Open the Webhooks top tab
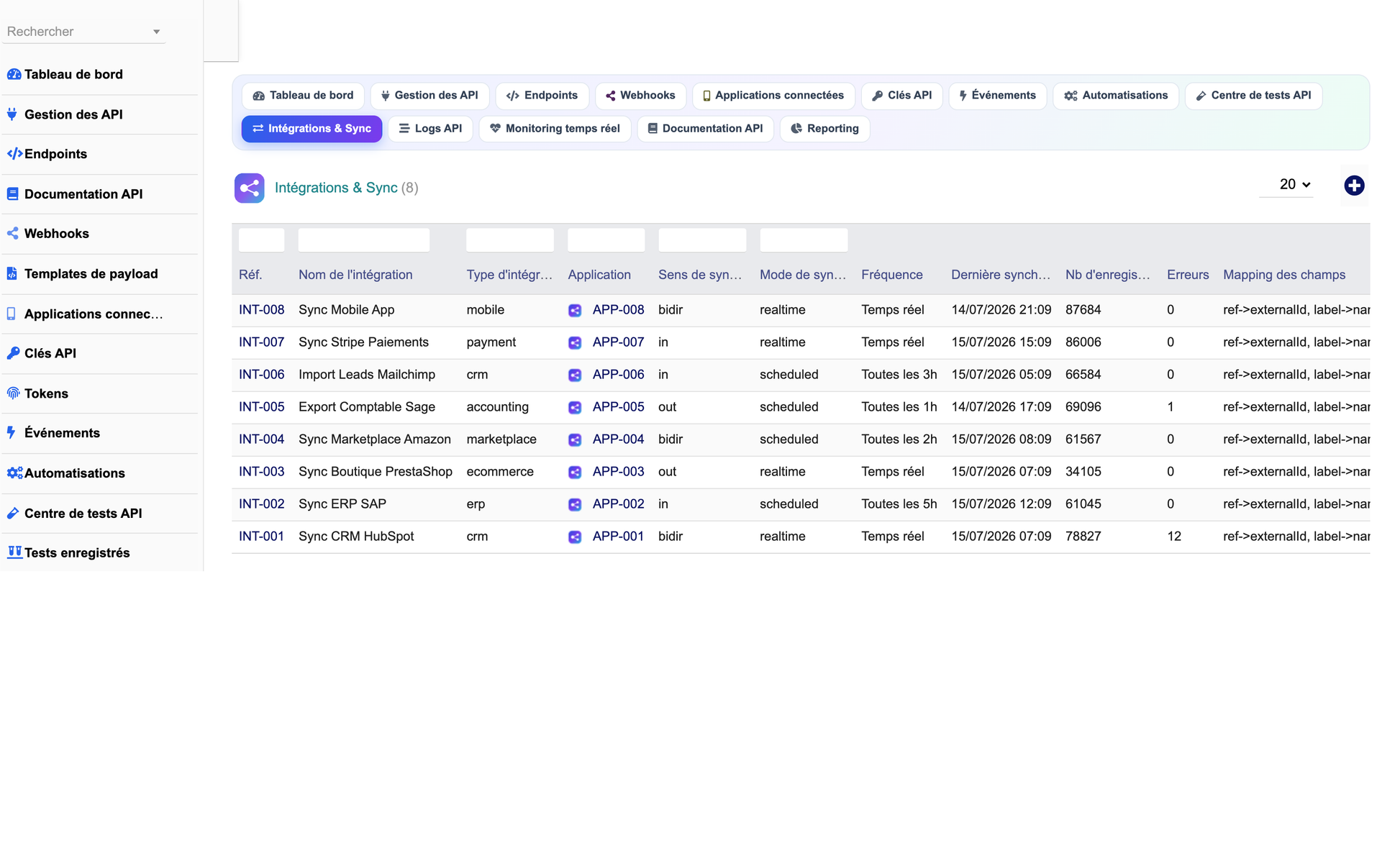1400x866 pixels. click(640, 96)
